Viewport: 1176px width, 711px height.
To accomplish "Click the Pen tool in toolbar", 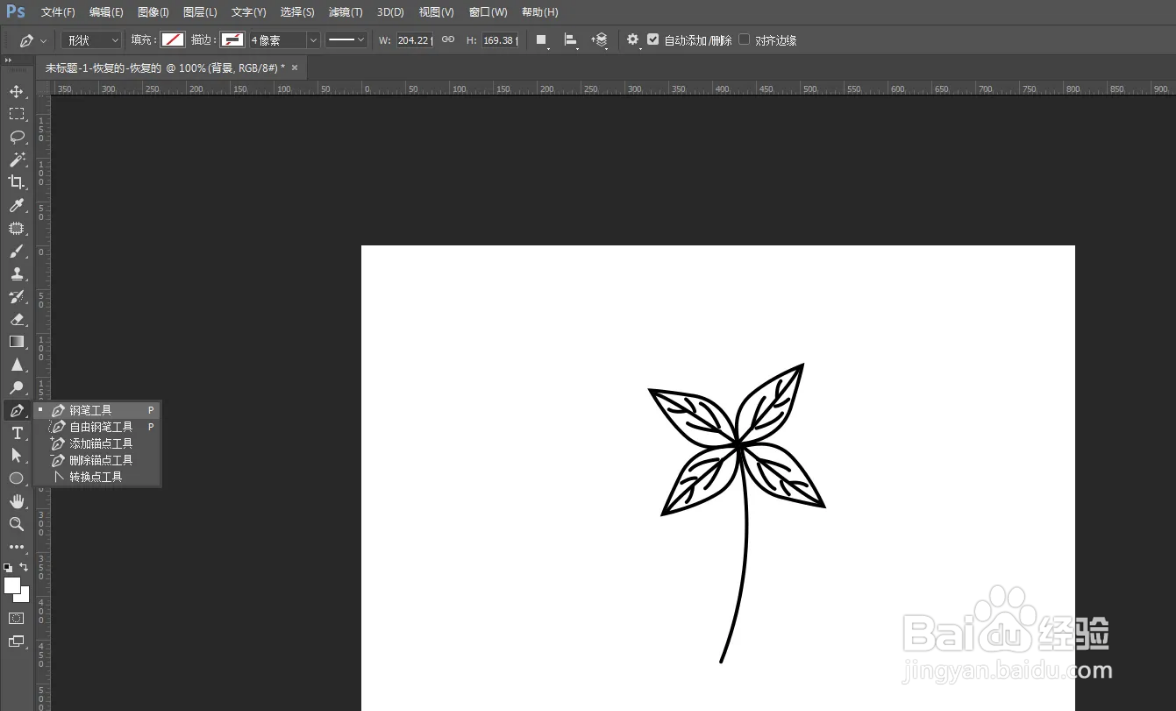I will click(x=16, y=410).
